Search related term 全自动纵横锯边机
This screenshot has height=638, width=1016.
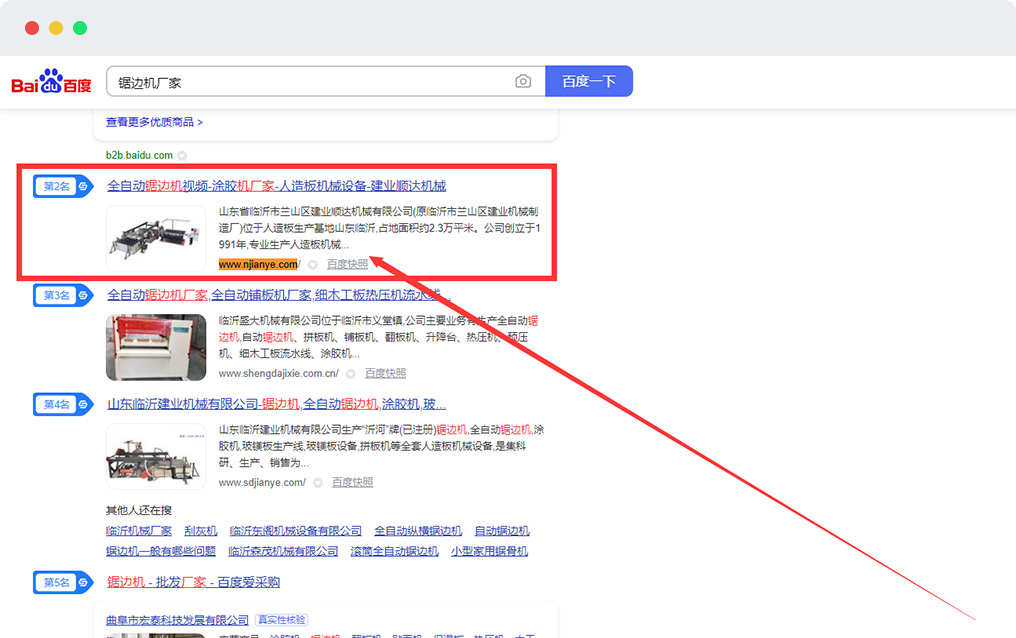tap(418, 531)
